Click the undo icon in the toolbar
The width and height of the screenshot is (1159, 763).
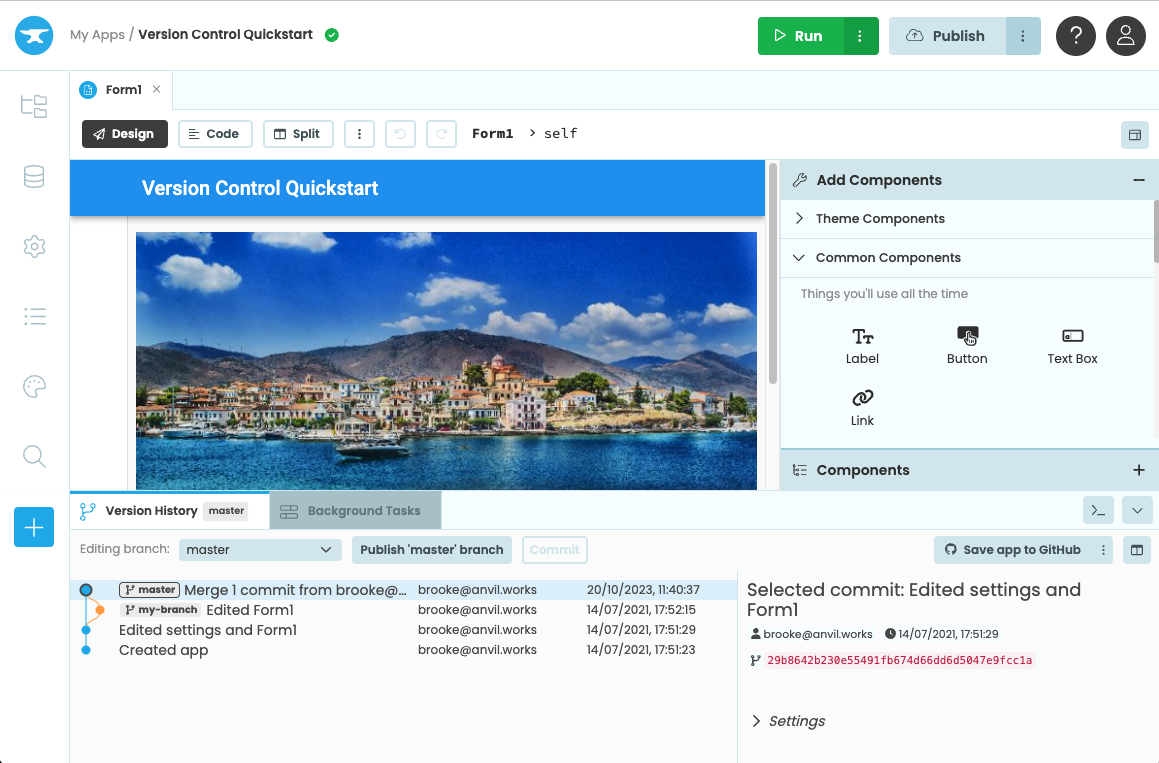pos(400,133)
